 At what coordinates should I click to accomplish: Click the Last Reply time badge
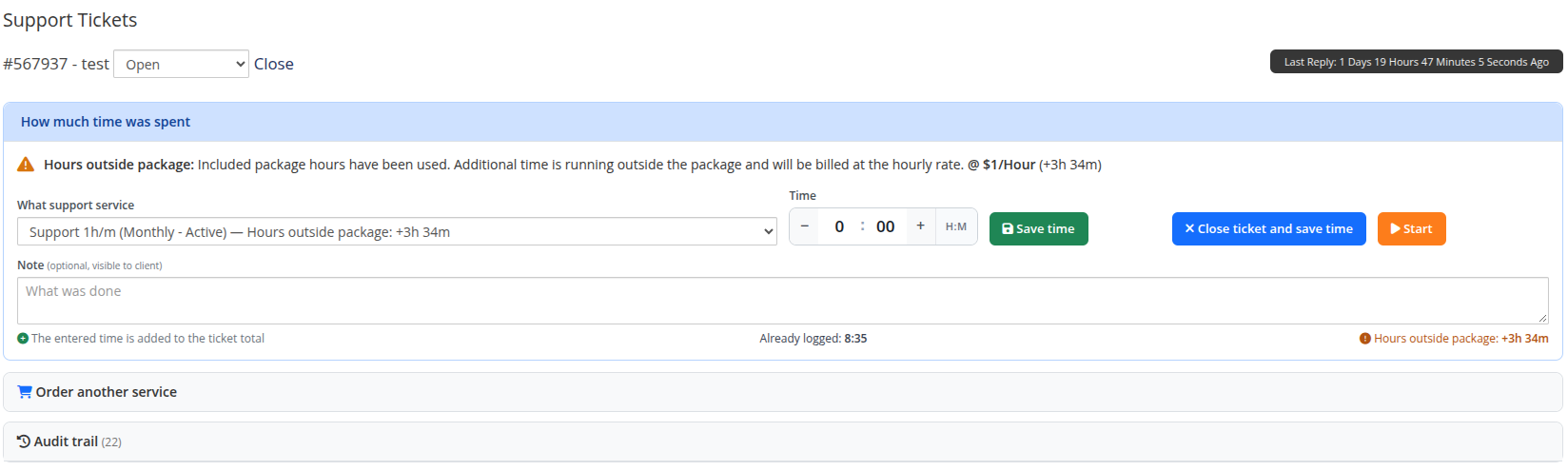(x=1416, y=62)
